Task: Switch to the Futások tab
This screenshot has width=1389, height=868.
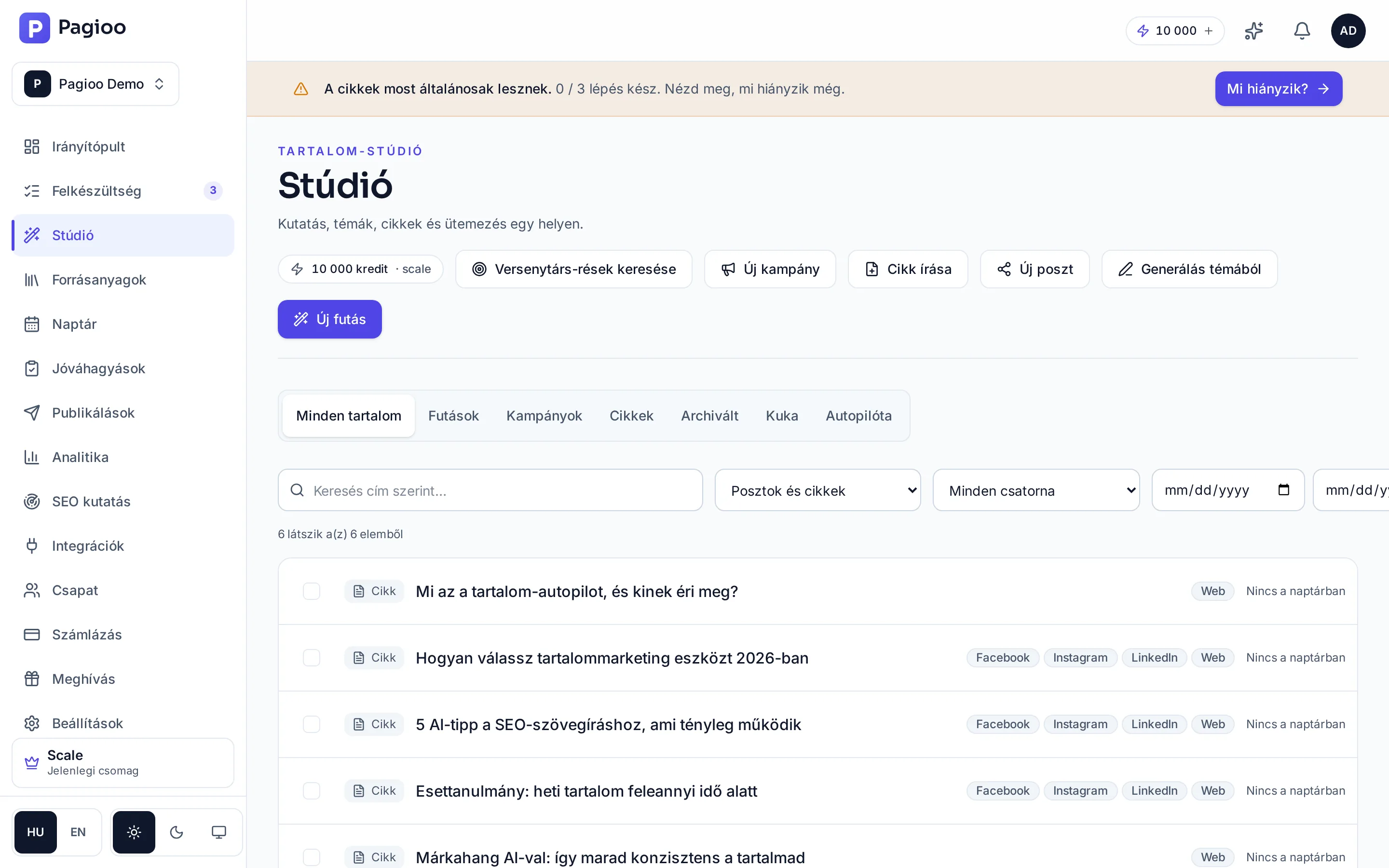Action: 453,416
